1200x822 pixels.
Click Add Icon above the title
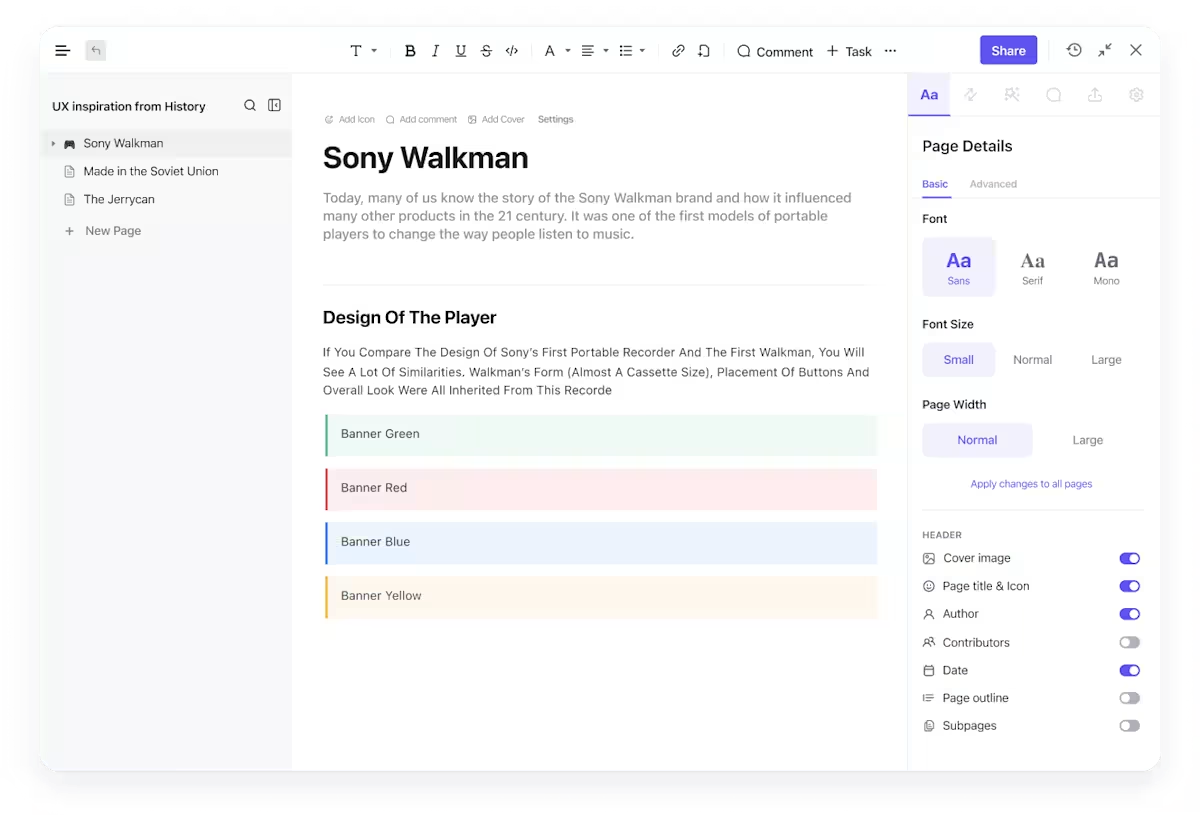(x=350, y=119)
